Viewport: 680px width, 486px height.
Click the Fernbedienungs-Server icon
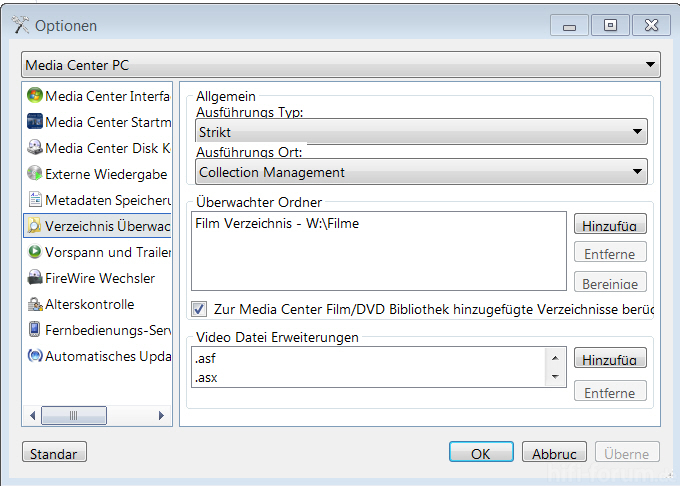tap(35, 329)
